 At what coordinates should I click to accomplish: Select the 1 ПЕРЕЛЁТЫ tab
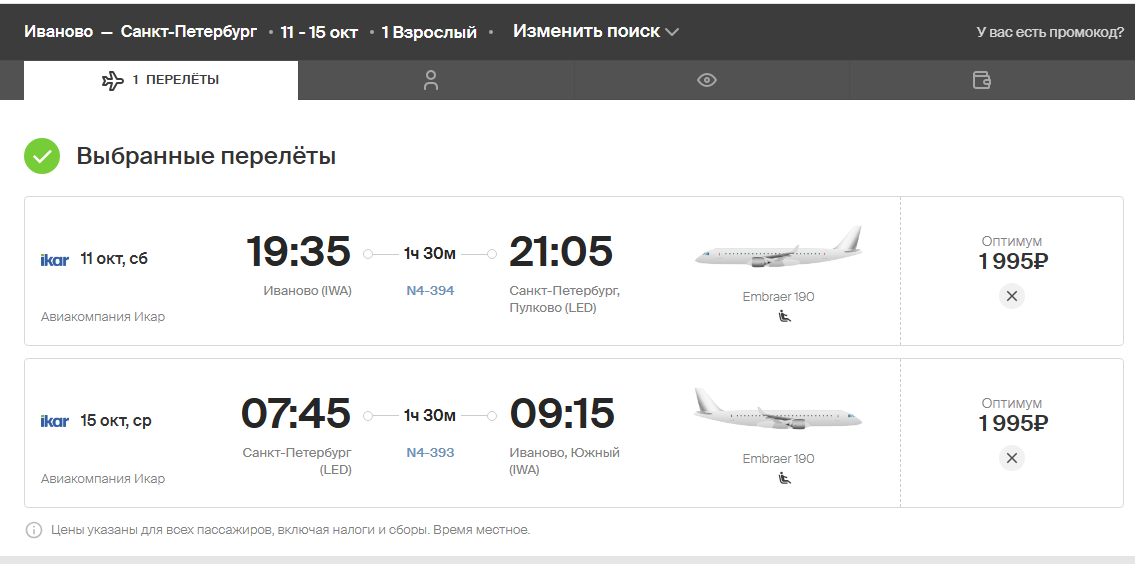(161, 80)
